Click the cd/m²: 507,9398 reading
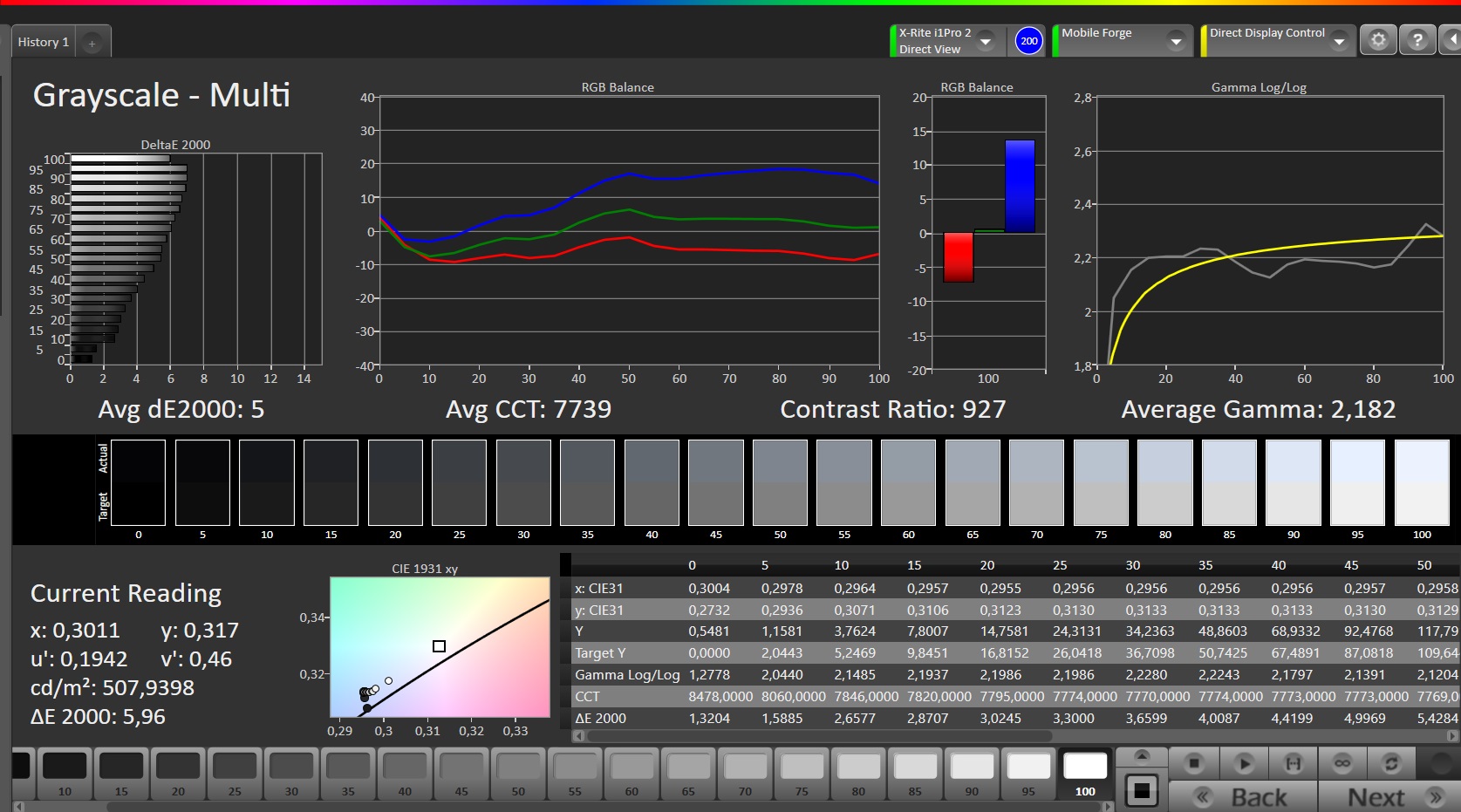Viewport: 1461px width, 812px height. pos(113,687)
